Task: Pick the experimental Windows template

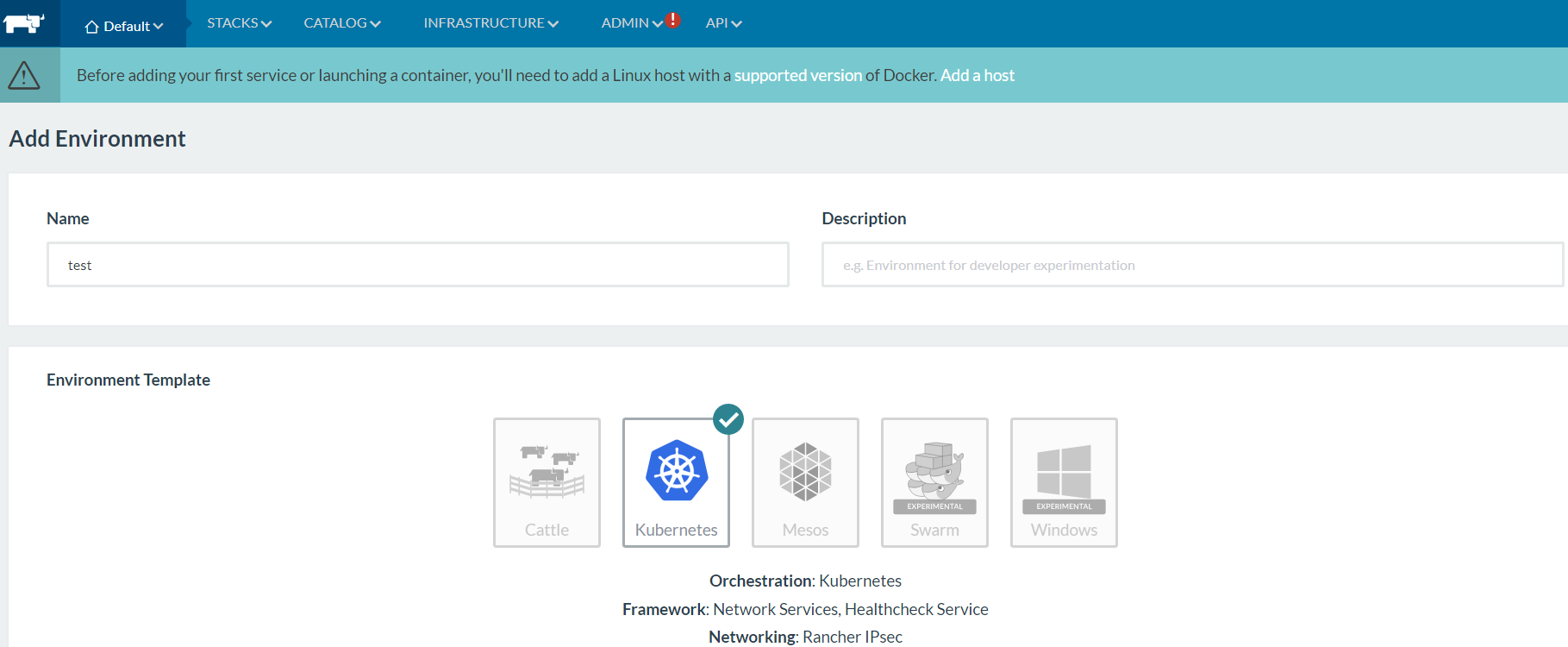Action: 1064,482
